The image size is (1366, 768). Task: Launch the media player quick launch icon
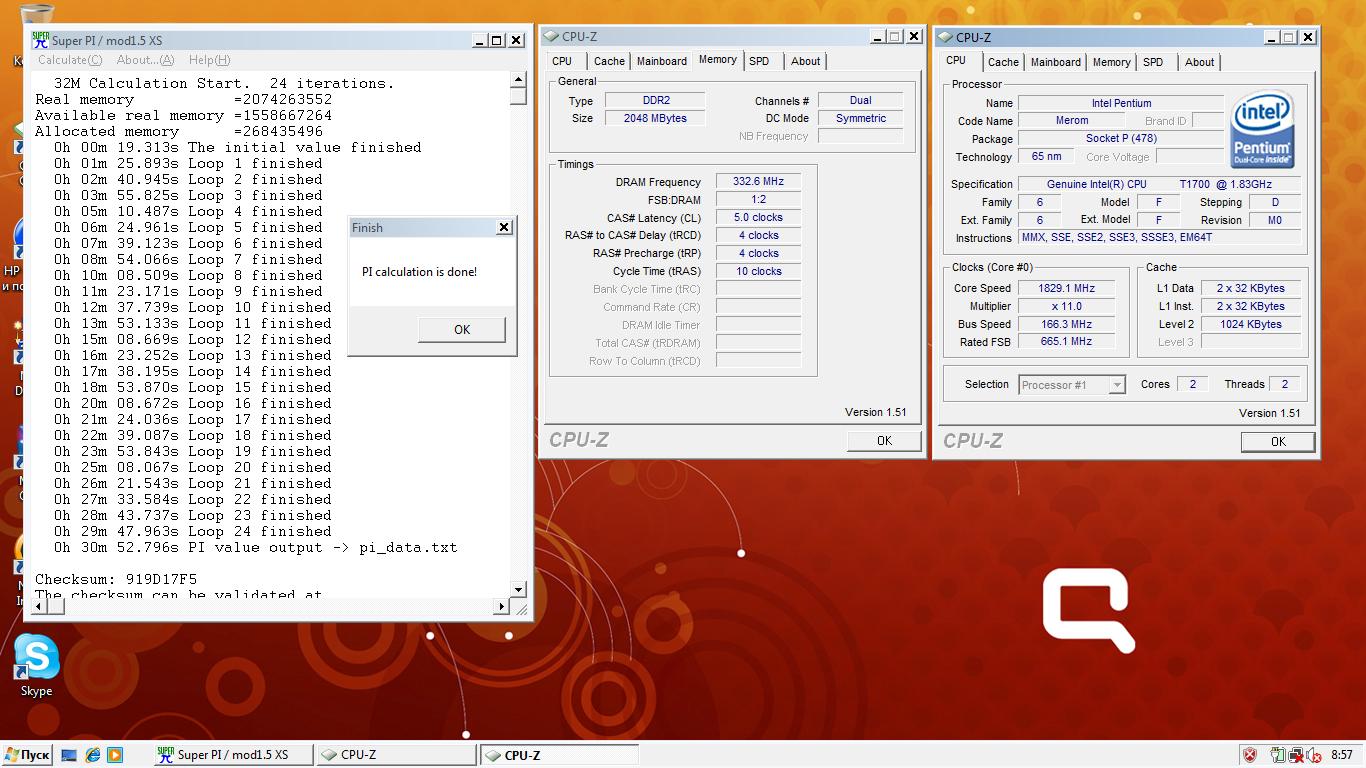coord(114,755)
